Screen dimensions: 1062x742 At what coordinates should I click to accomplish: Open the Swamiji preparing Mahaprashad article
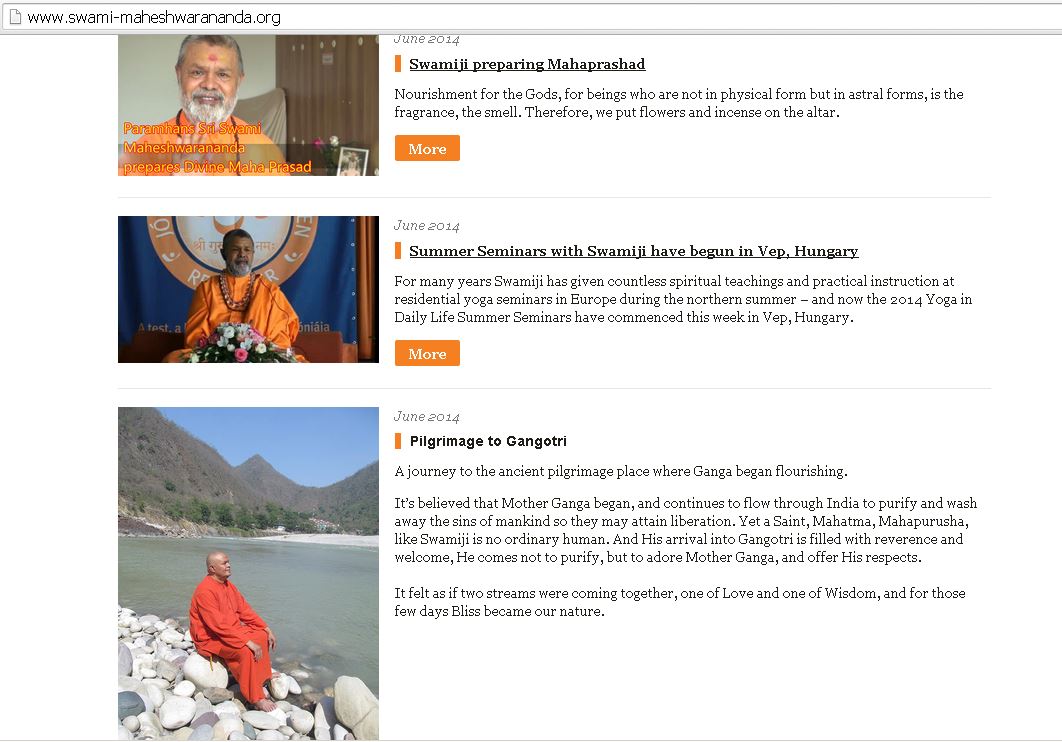[x=527, y=64]
